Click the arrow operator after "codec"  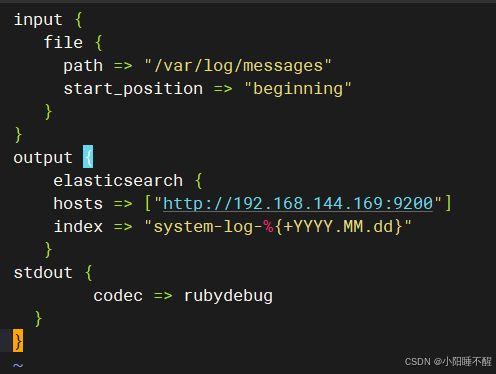163,296
